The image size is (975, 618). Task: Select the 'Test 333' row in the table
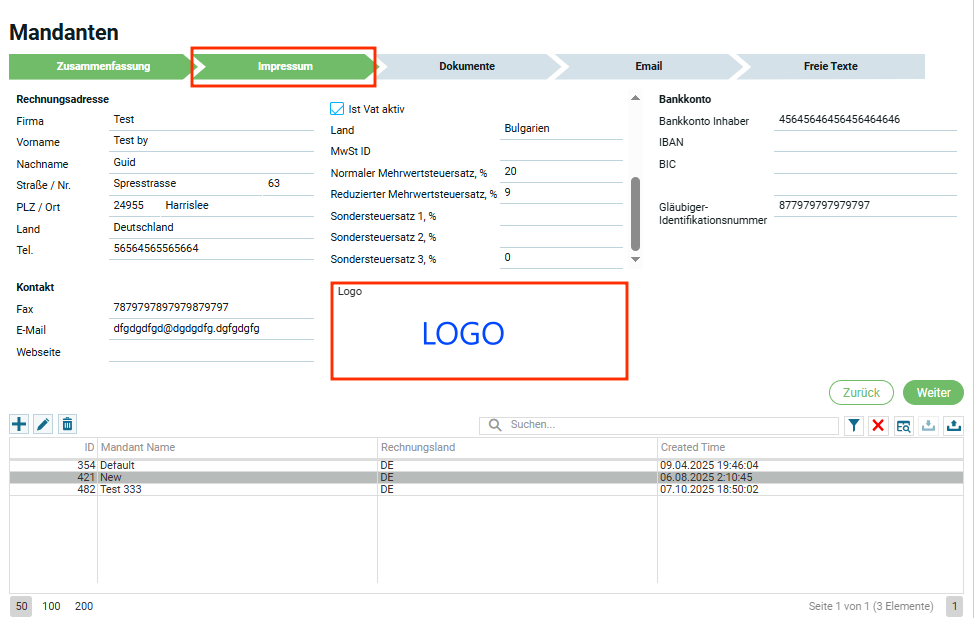(120, 490)
